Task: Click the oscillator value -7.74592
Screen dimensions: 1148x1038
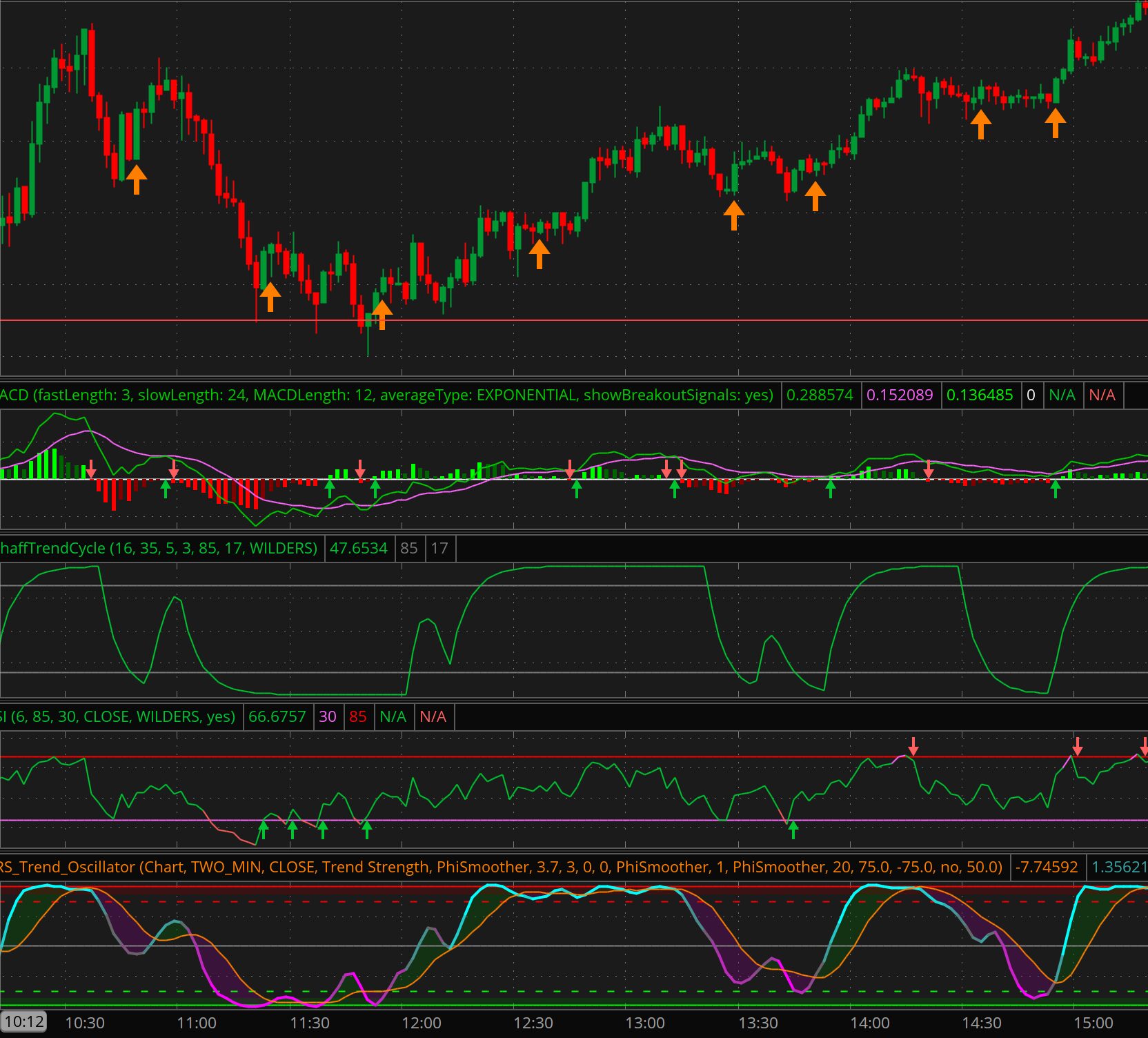Action: (1047, 867)
